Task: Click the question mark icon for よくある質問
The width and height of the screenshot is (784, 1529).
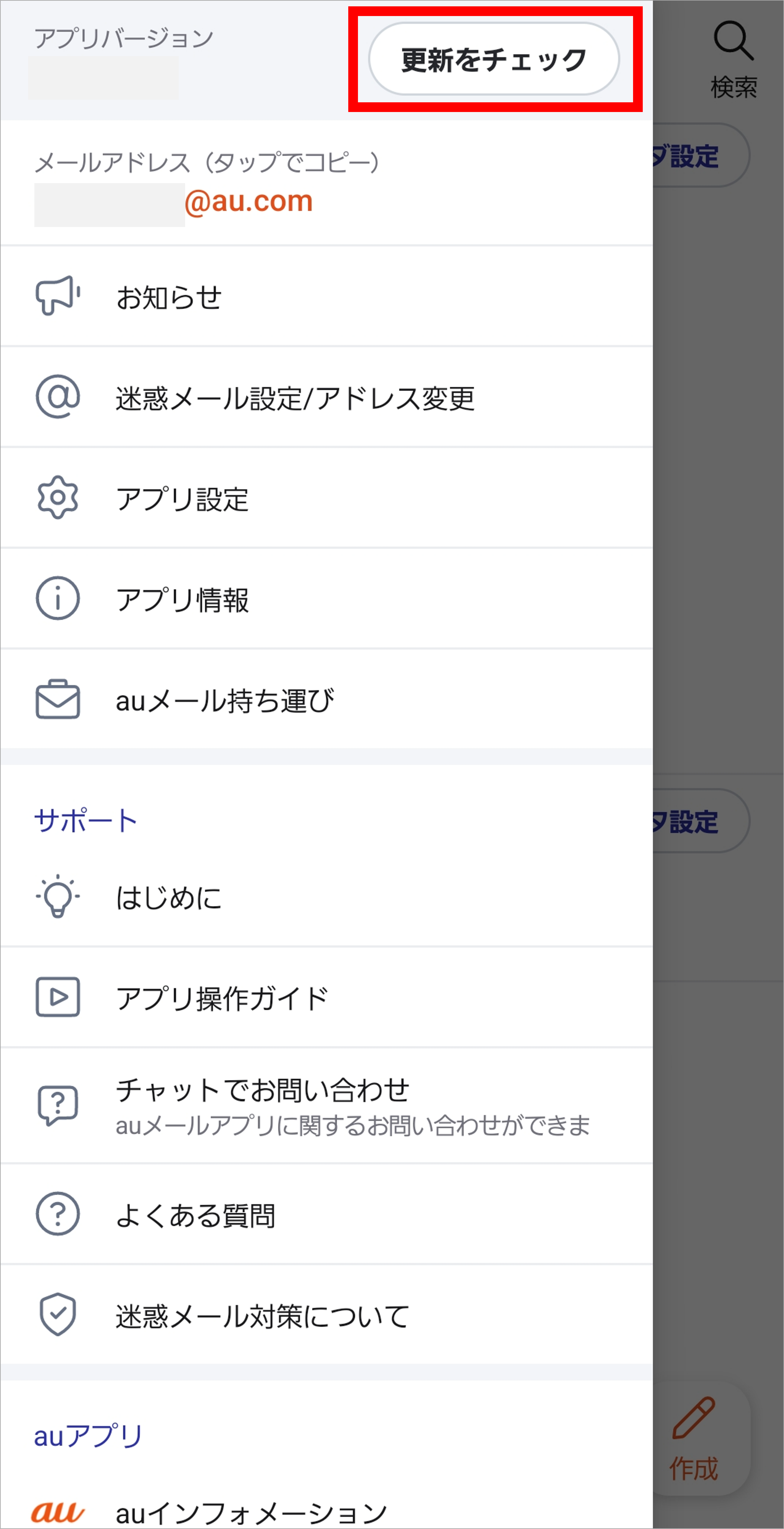Action: tap(58, 1214)
